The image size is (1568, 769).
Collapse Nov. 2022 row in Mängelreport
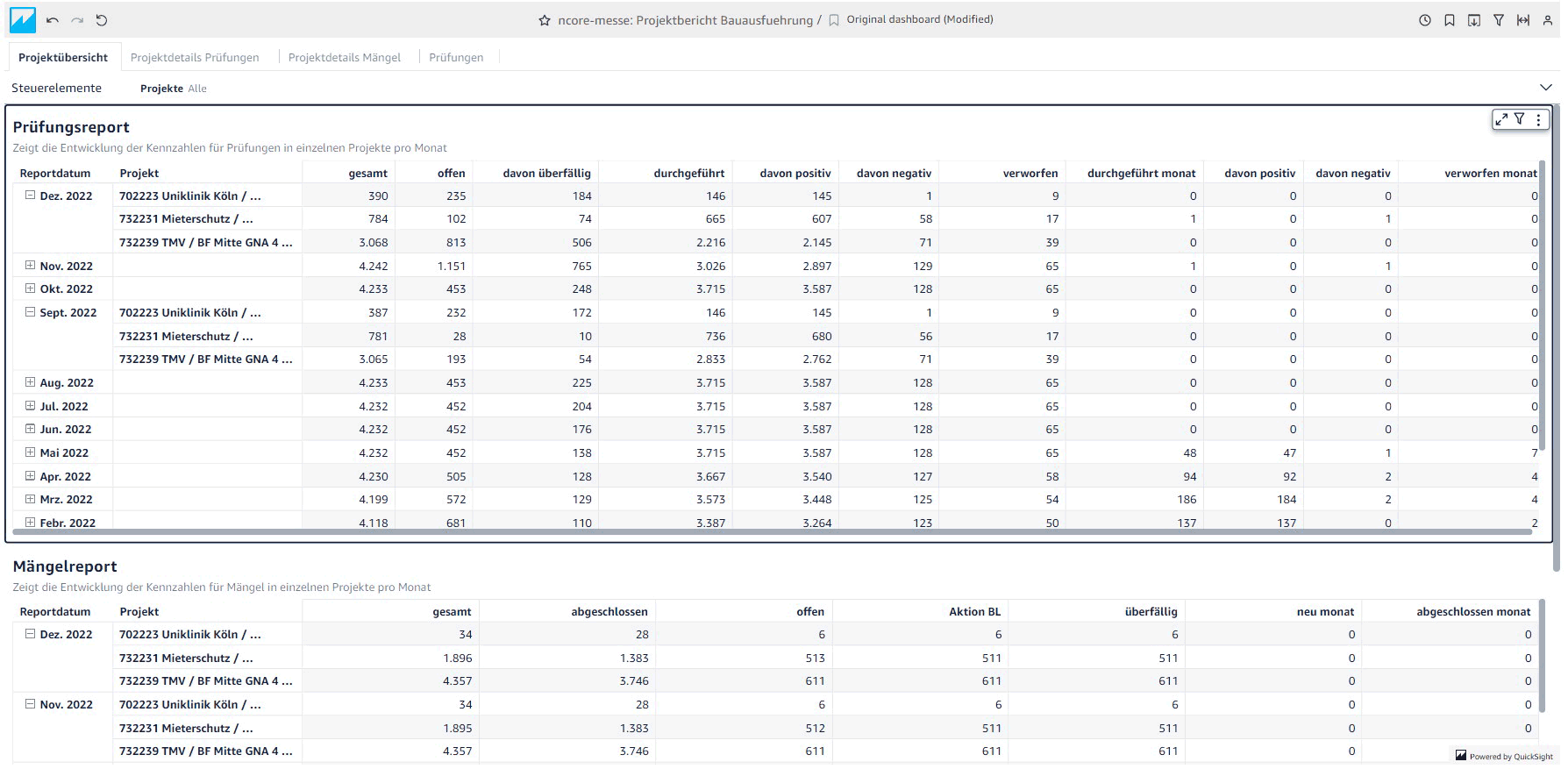[x=30, y=704]
